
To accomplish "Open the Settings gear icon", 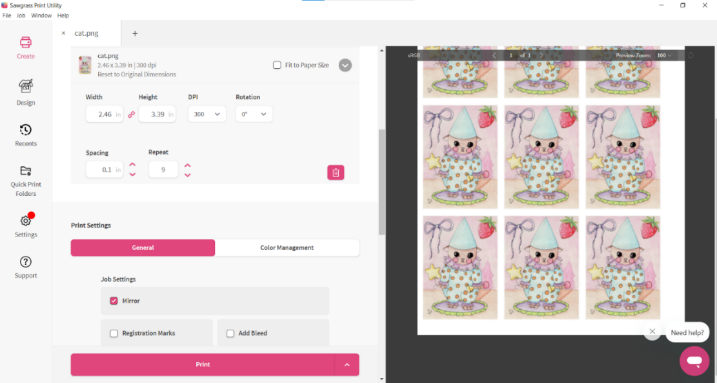I will point(26,221).
